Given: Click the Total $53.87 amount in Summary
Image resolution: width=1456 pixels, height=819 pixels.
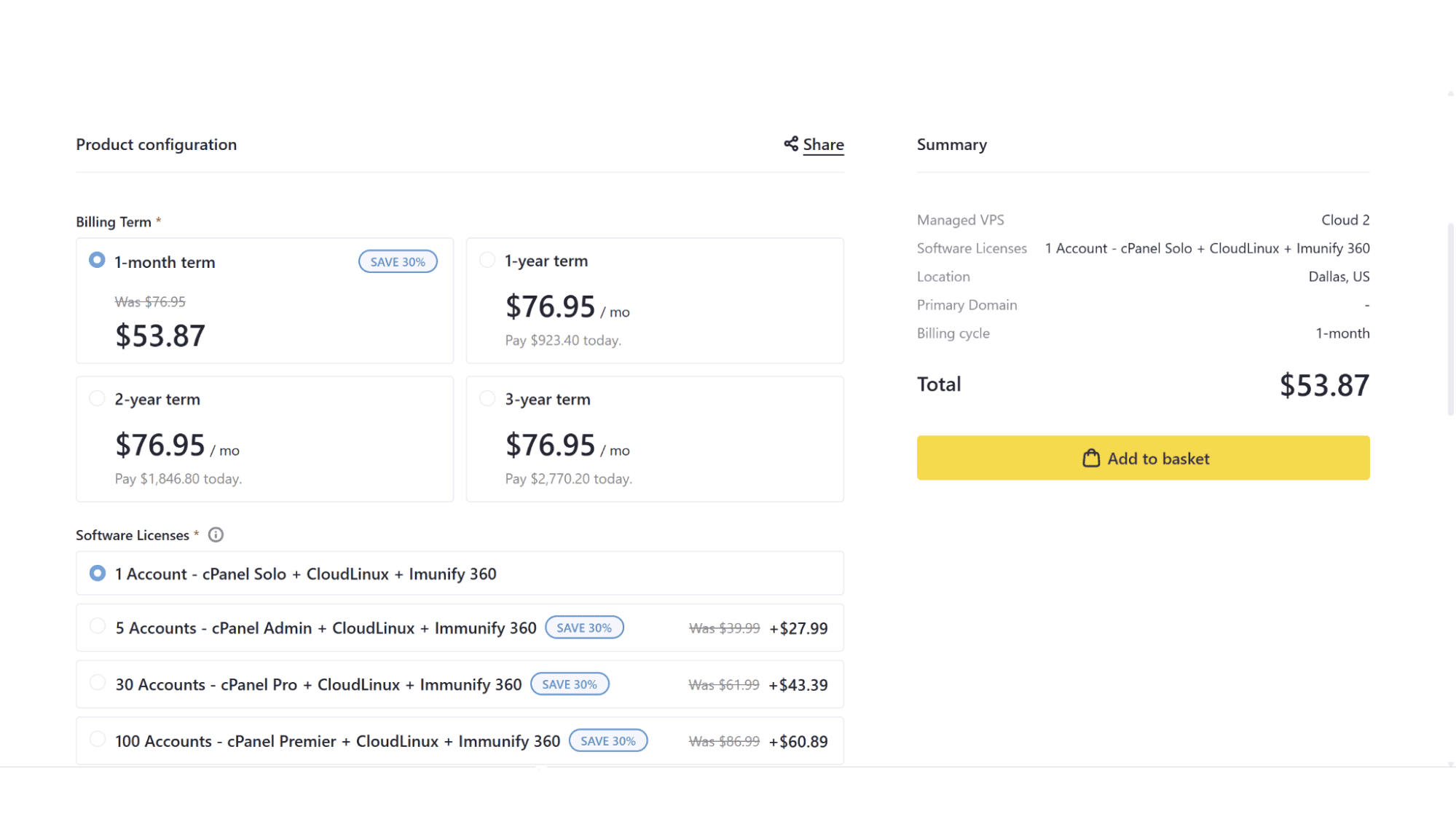Looking at the screenshot, I should [x=1324, y=385].
